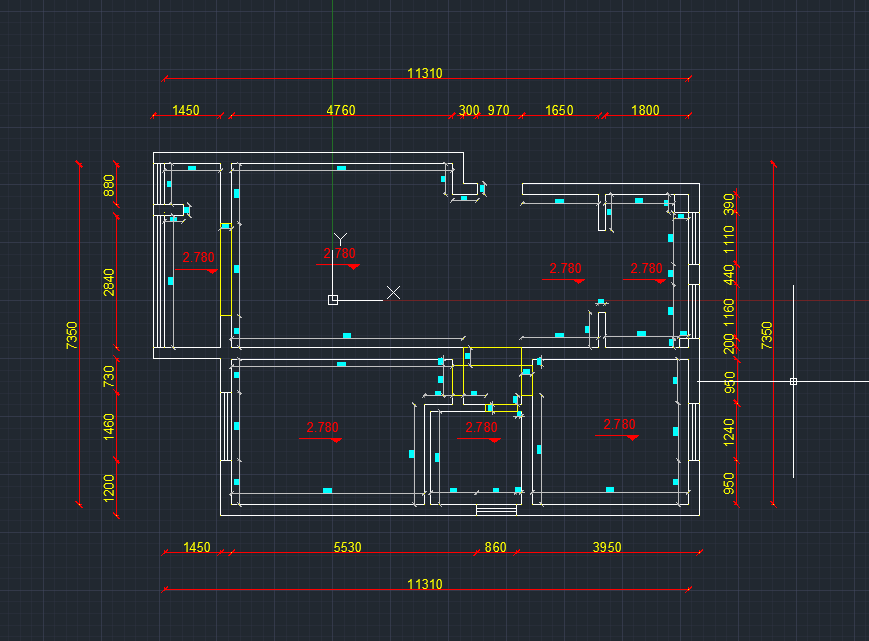869x641 pixels.
Task: Select the 970 dimension label
Action: point(498,110)
